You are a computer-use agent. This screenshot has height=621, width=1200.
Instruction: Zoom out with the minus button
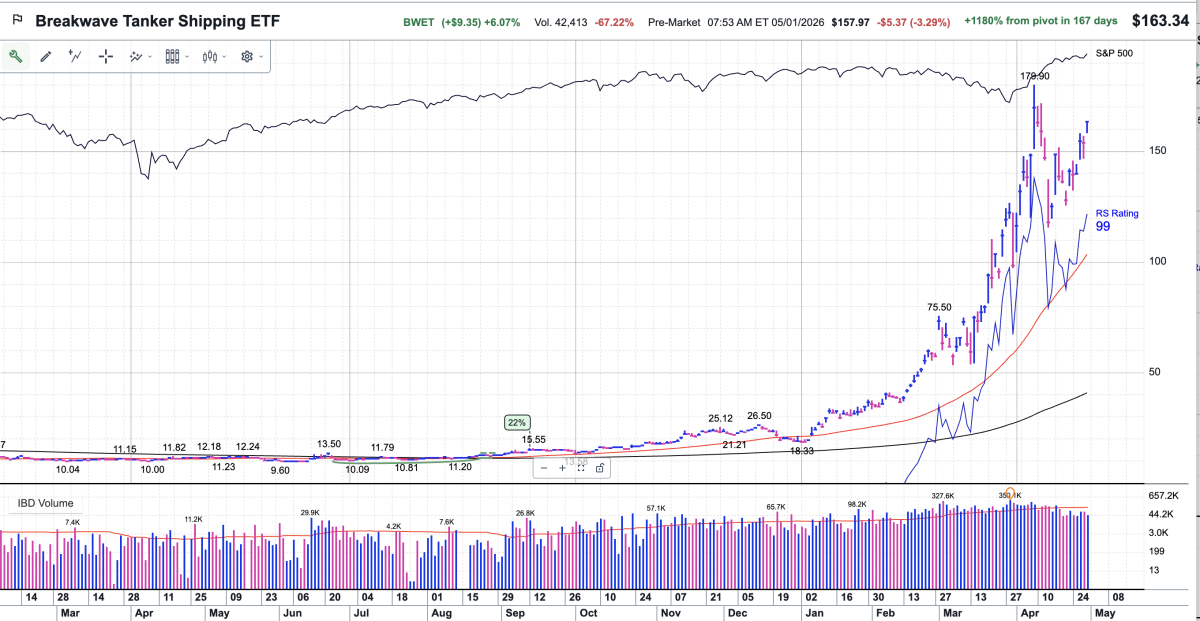point(544,467)
